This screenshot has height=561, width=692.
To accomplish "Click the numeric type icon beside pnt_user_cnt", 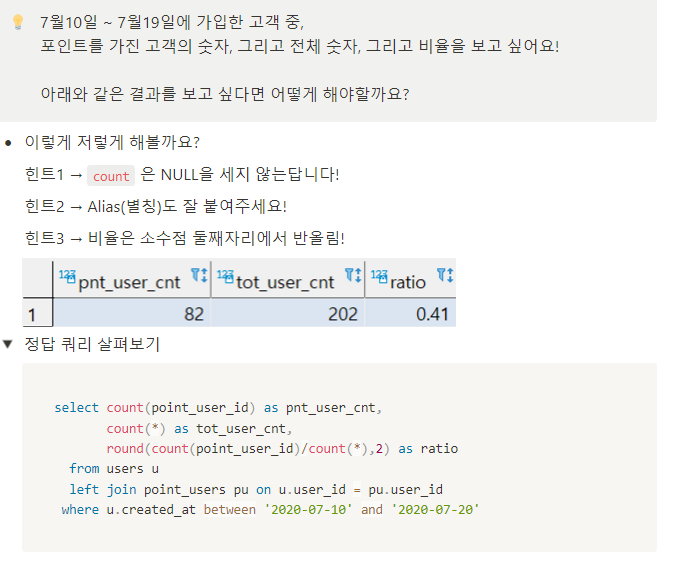I will pyautogui.click(x=67, y=276).
